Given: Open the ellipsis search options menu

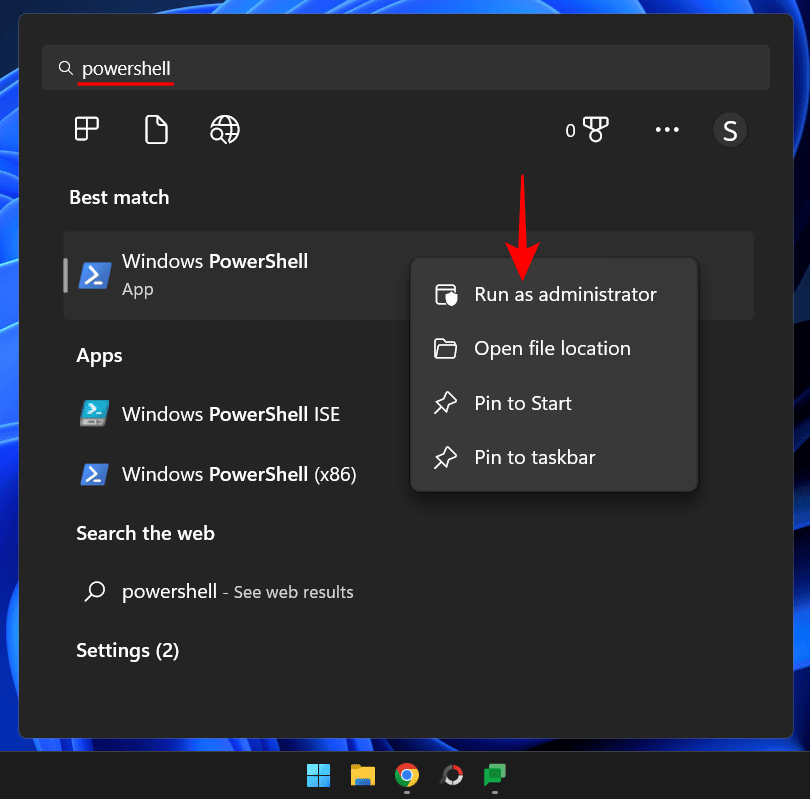Looking at the screenshot, I should [666, 129].
